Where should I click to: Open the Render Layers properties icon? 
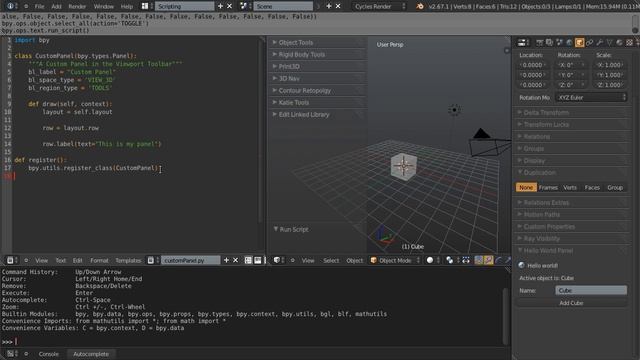pyautogui.click(x=549, y=42)
